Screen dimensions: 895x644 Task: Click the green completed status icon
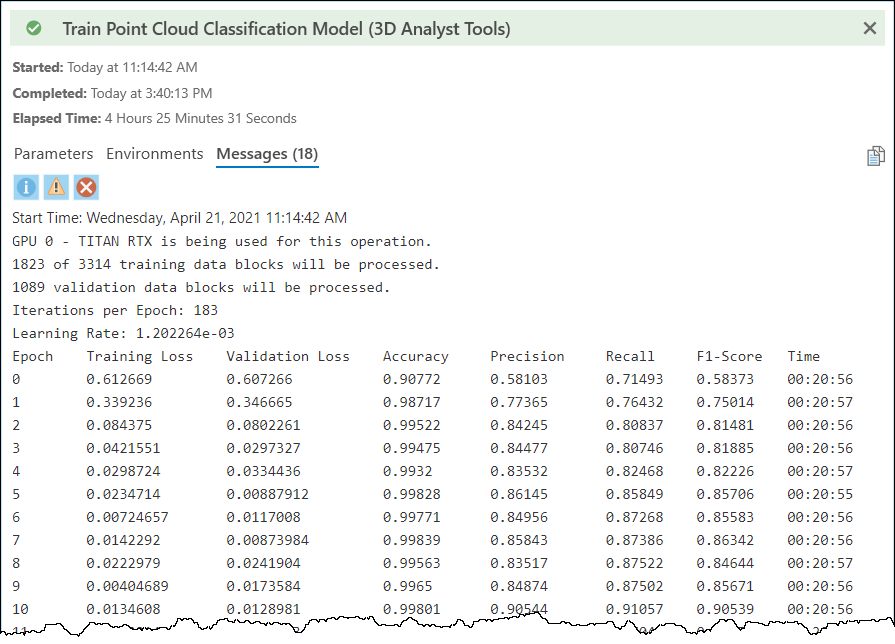pyautogui.click(x=33, y=29)
